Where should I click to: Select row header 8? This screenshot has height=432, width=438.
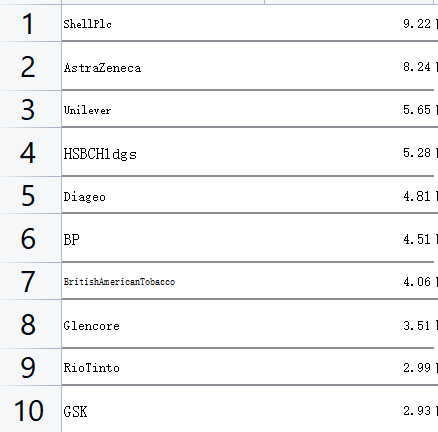31,324
